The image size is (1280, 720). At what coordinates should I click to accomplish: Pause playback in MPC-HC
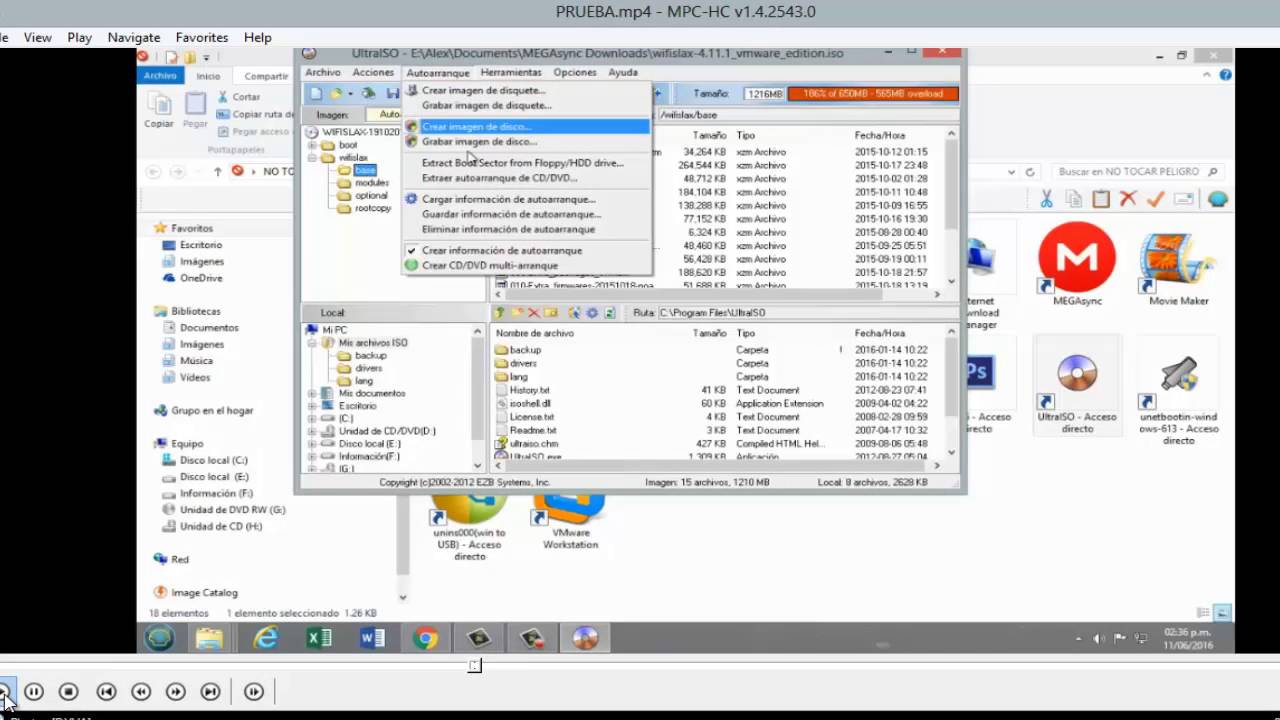[34, 691]
